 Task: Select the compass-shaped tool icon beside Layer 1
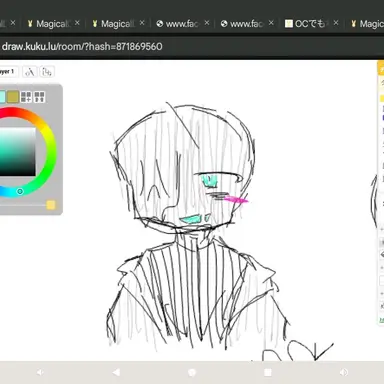pyautogui.click(x=30, y=72)
